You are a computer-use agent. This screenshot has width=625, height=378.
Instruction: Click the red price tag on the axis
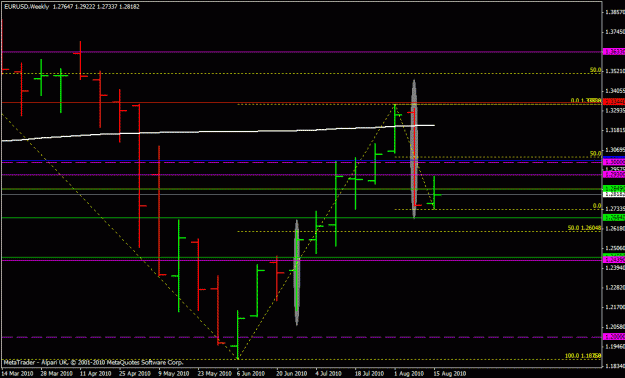point(614,101)
